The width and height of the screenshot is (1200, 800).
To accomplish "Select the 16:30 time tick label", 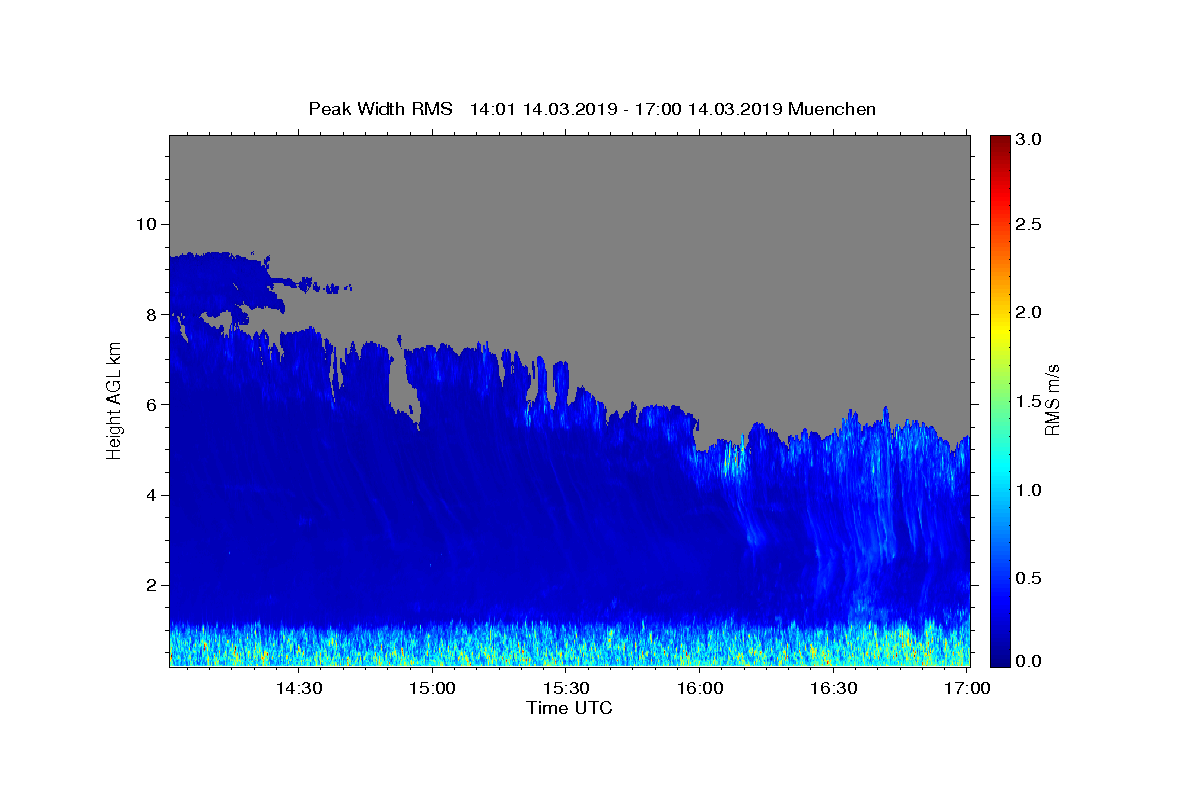I will click(x=834, y=688).
